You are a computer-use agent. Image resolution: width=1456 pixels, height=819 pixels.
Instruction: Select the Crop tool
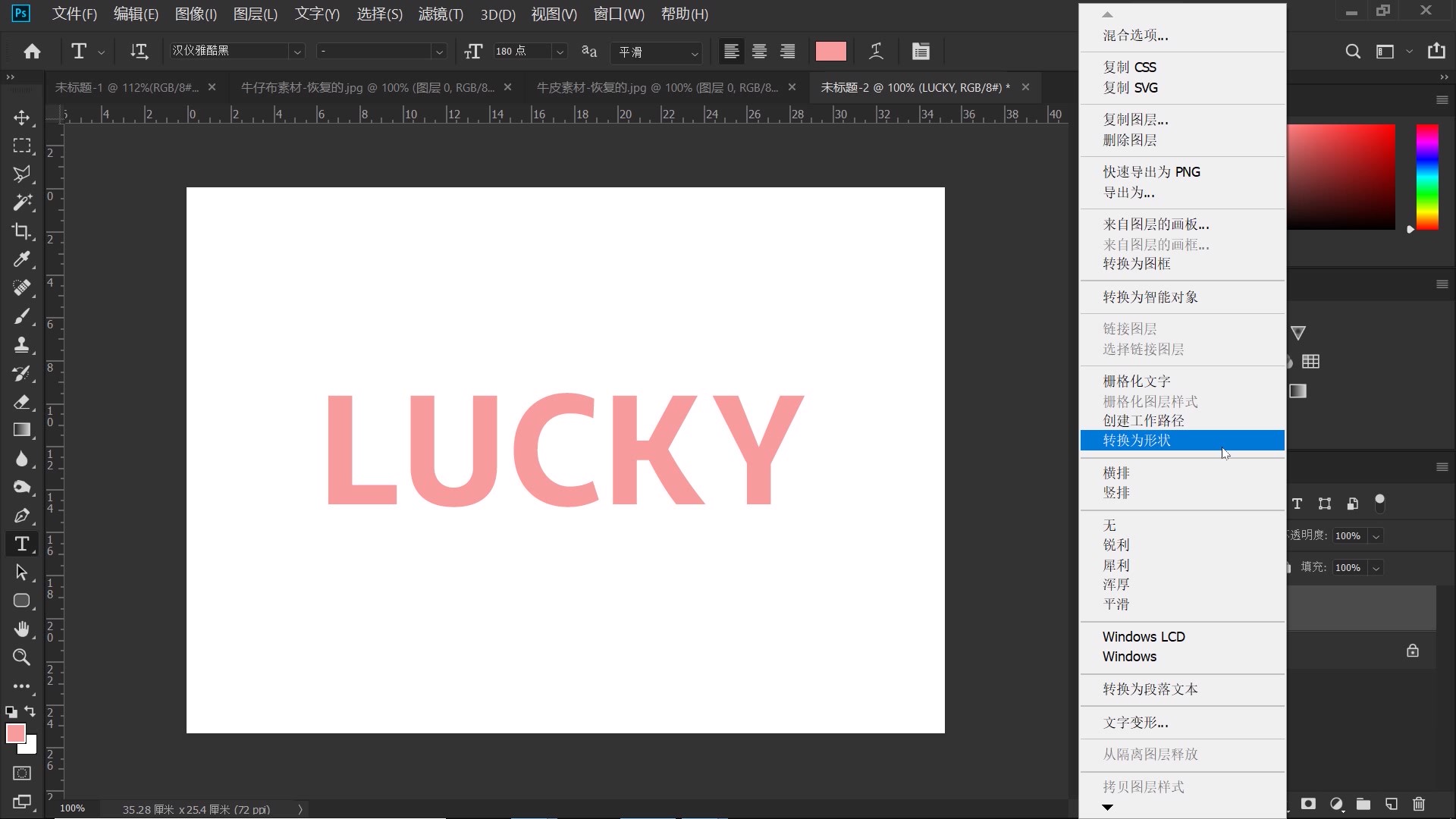point(21,231)
